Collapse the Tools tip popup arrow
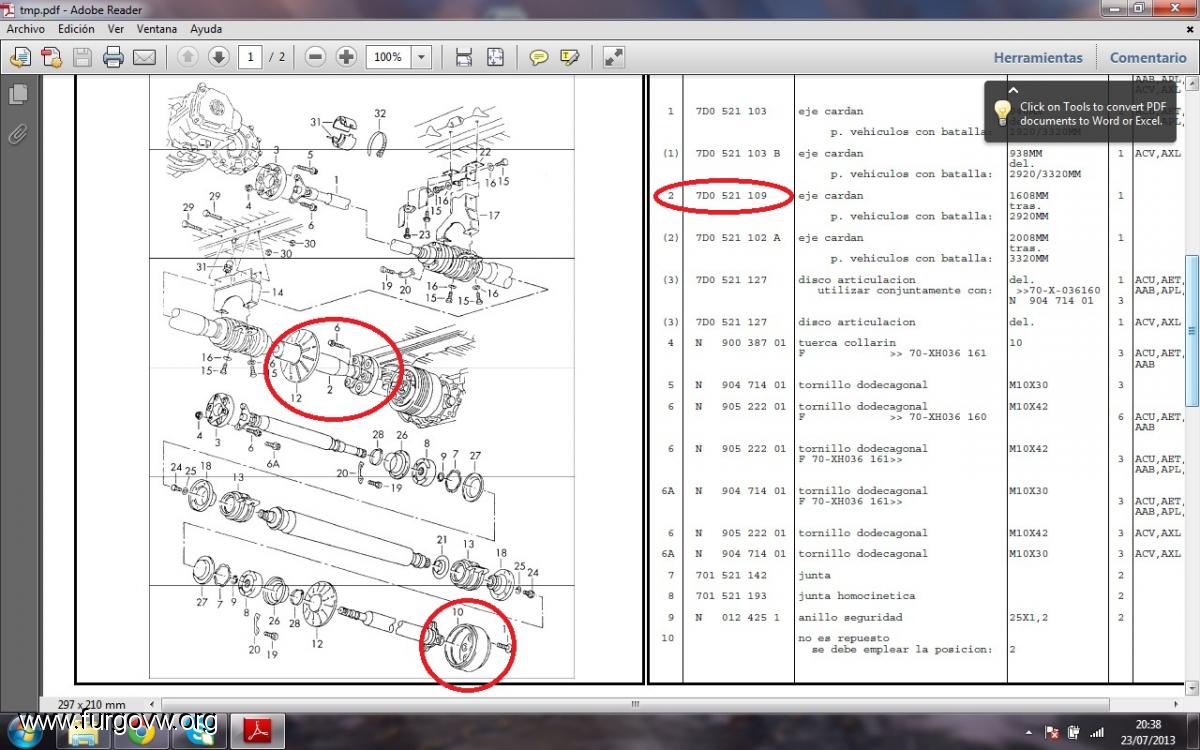1200x750 pixels. coord(1012,90)
